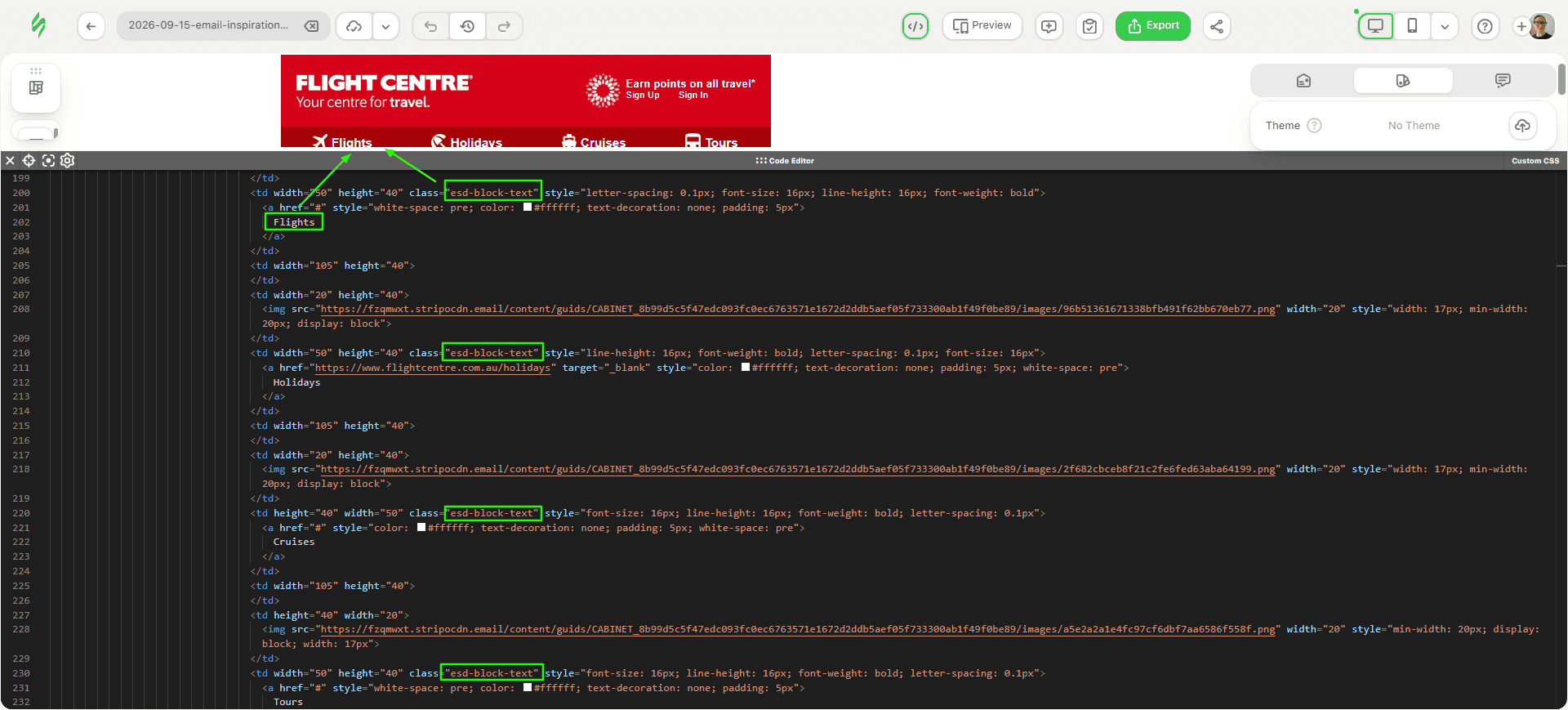Click the Stripo logo icon
This screenshot has height=710, width=1568.
click(38, 25)
